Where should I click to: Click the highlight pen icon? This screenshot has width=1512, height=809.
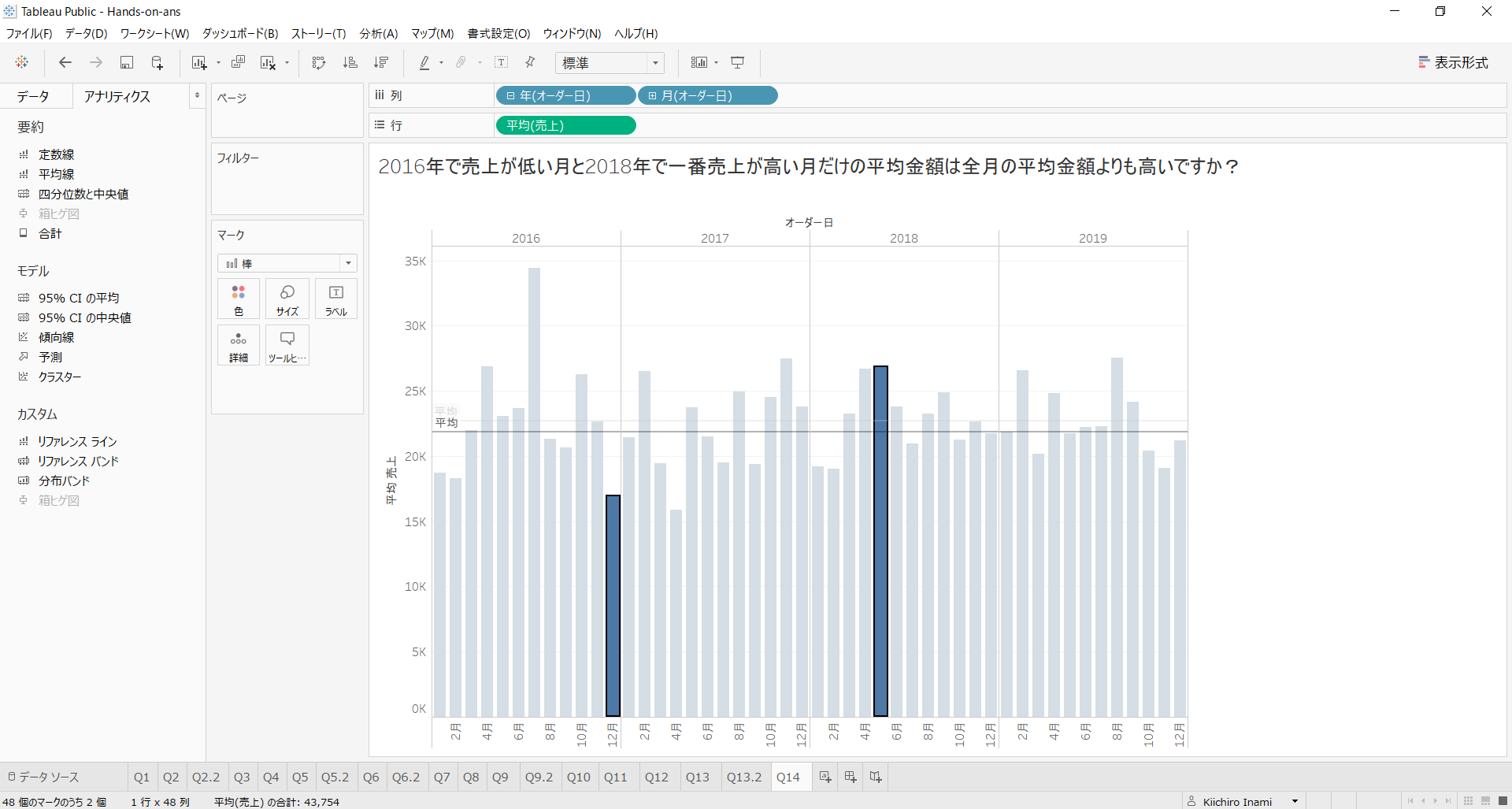[x=424, y=62]
